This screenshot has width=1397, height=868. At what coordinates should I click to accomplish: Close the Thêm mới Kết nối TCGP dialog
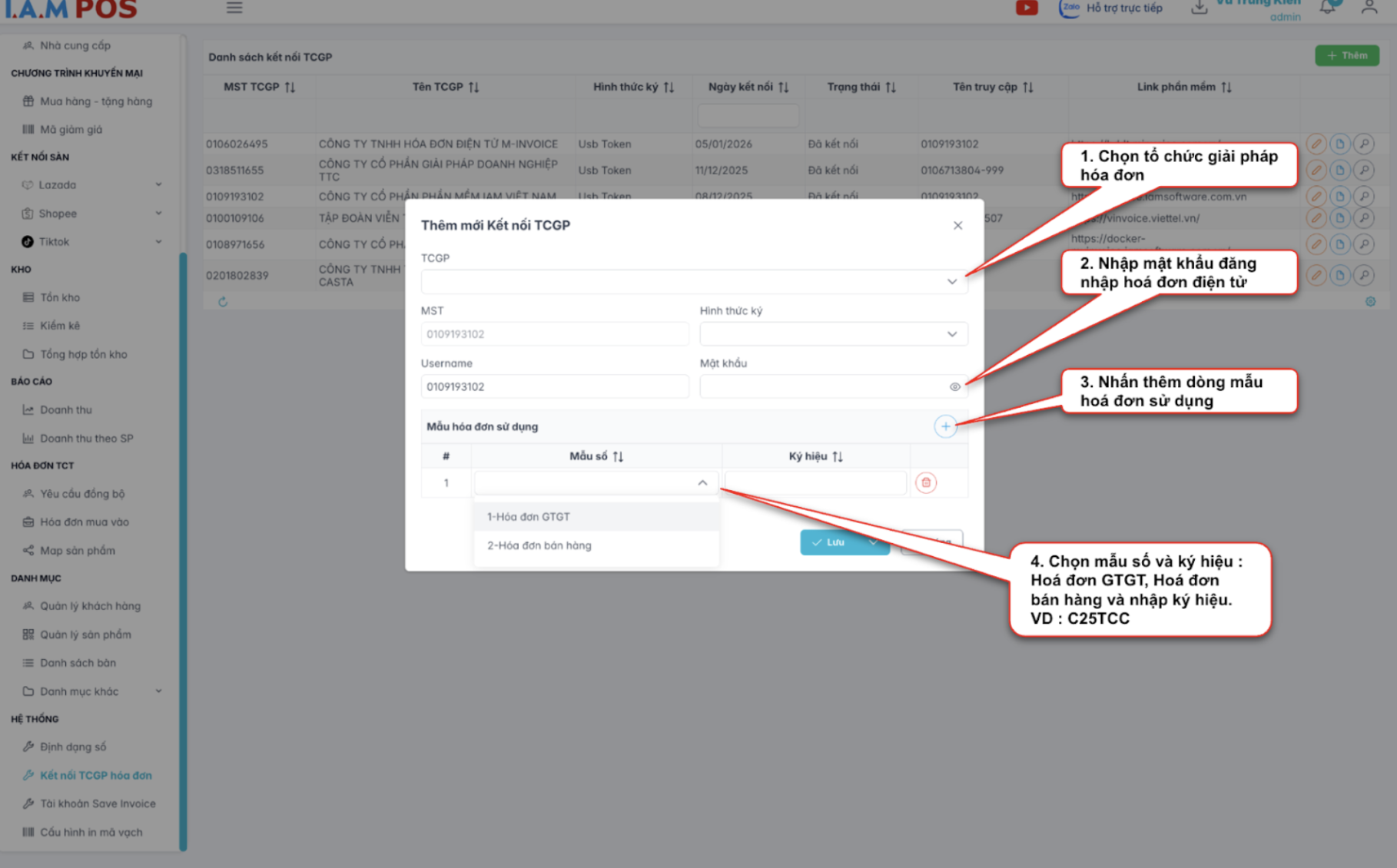[x=957, y=225]
